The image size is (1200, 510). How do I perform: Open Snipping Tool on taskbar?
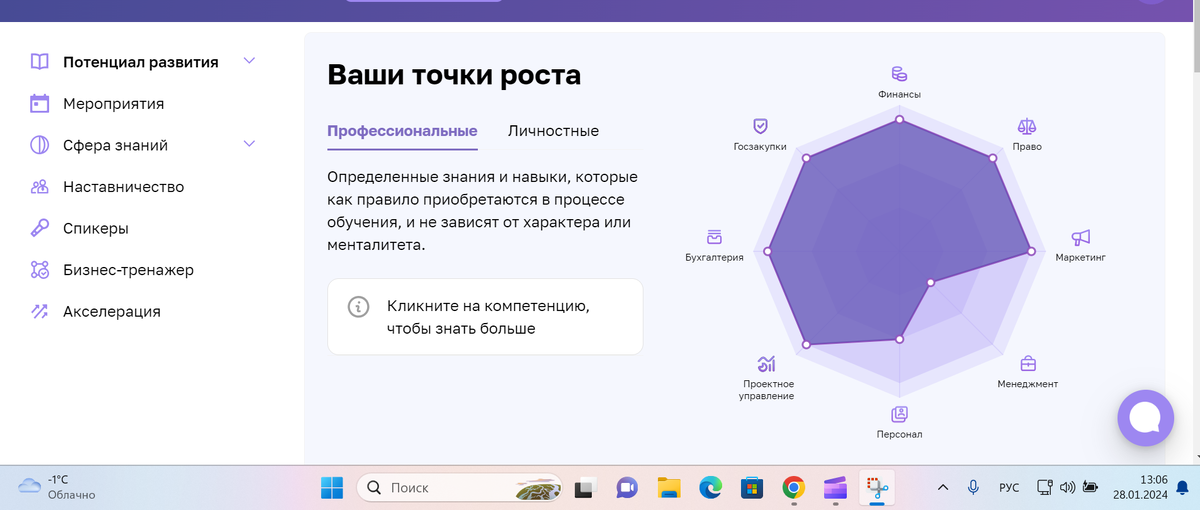877,488
